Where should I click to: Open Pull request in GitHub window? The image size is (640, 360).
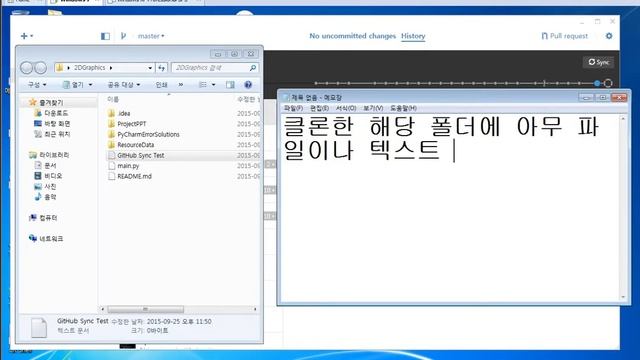click(x=564, y=36)
